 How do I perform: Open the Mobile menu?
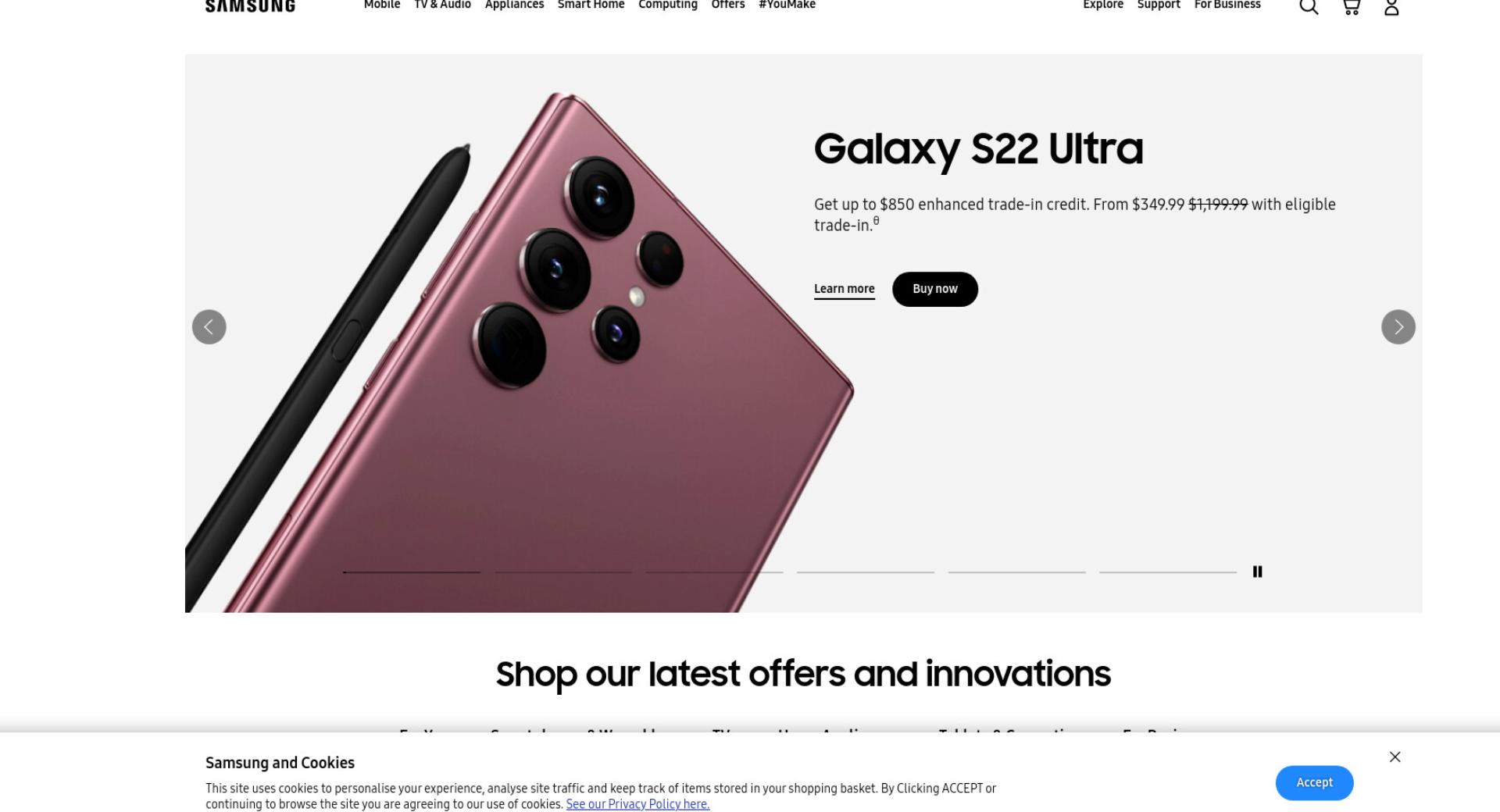click(x=382, y=5)
